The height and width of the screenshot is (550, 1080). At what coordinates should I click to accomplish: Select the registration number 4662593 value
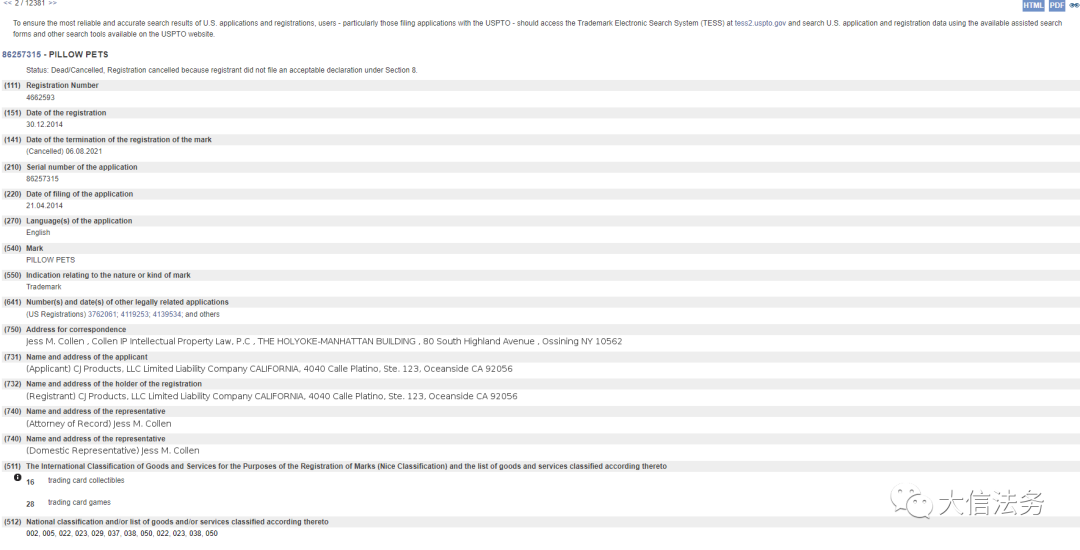tap(41, 98)
